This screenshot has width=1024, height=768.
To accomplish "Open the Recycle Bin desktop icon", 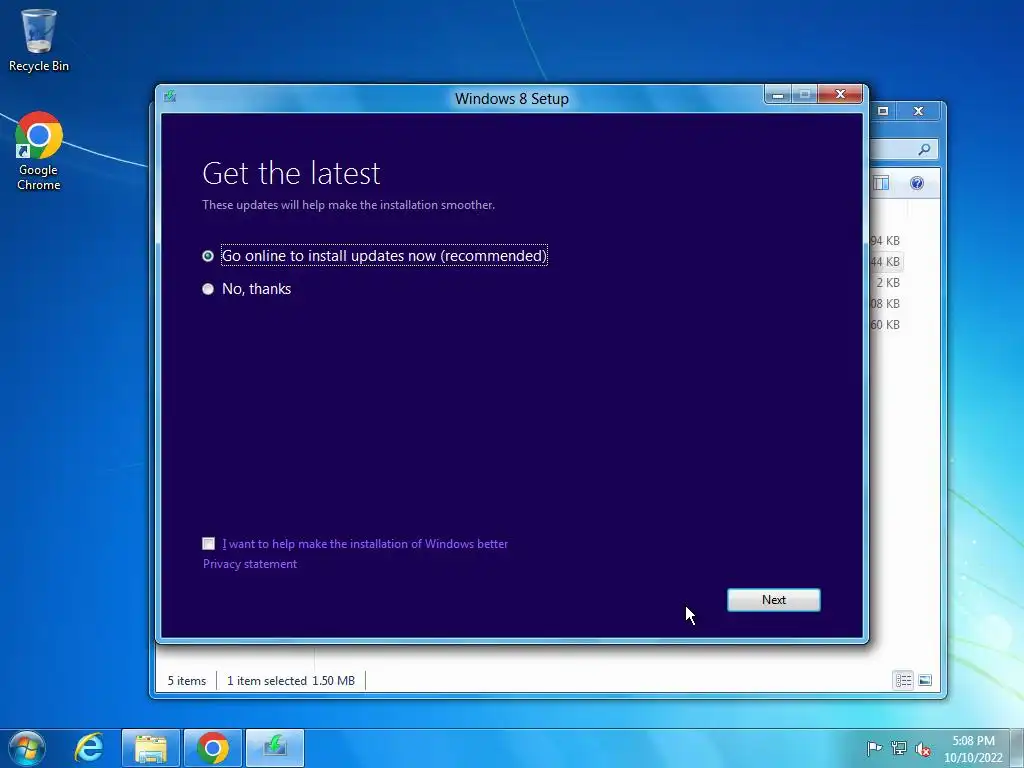I will pyautogui.click(x=39, y=40).
